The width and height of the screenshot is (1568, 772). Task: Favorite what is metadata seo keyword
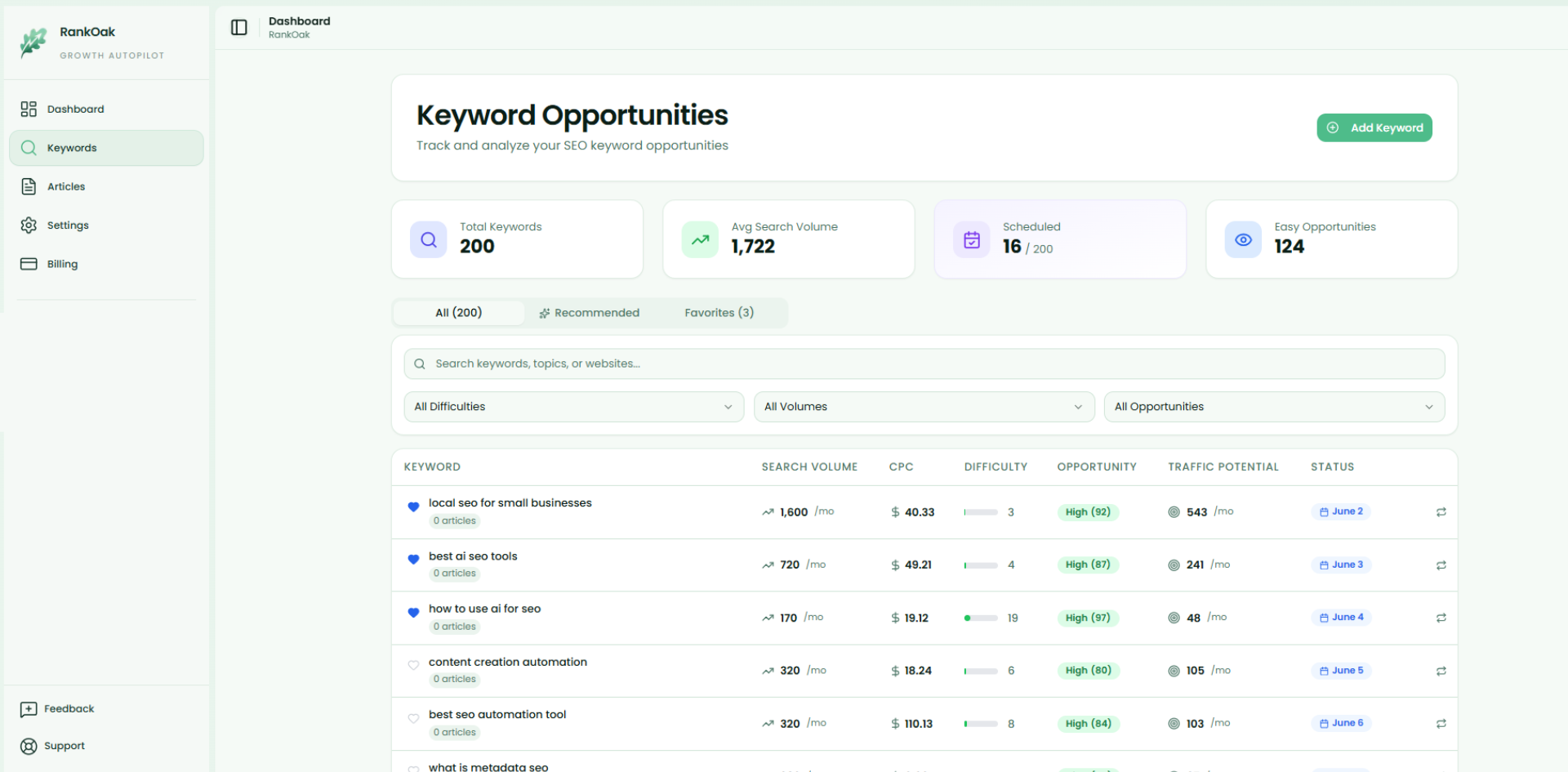point(413,768)
